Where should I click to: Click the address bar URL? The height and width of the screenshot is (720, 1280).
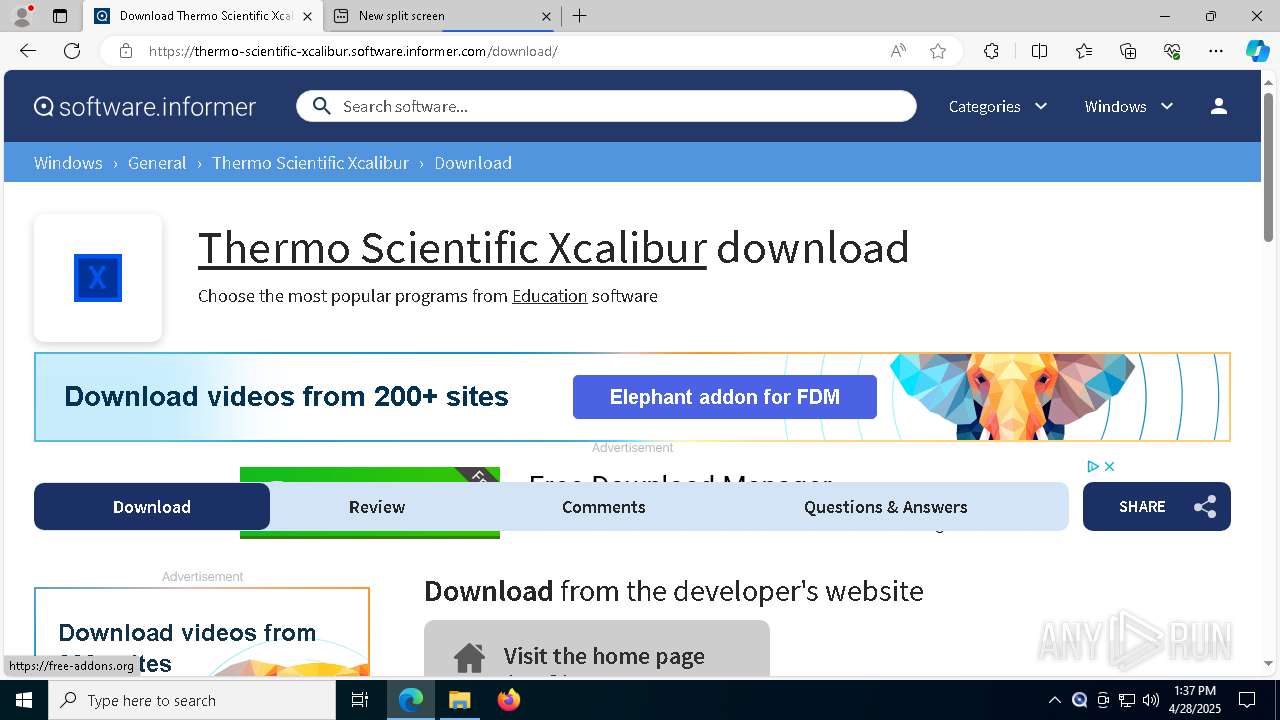tap(353, 51)
